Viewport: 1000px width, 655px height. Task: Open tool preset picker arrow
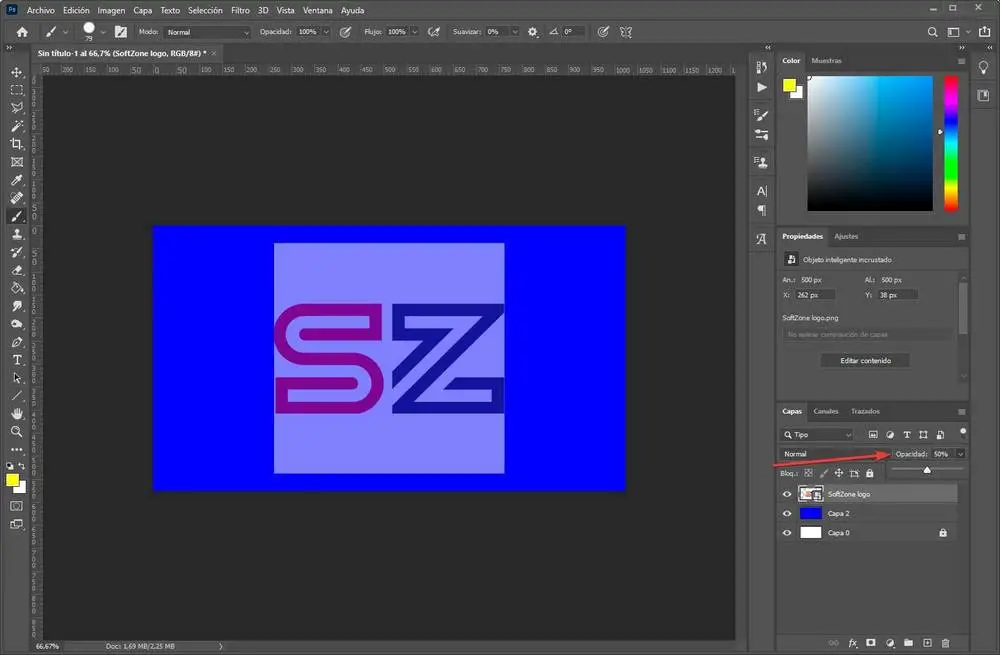[65, 33]
